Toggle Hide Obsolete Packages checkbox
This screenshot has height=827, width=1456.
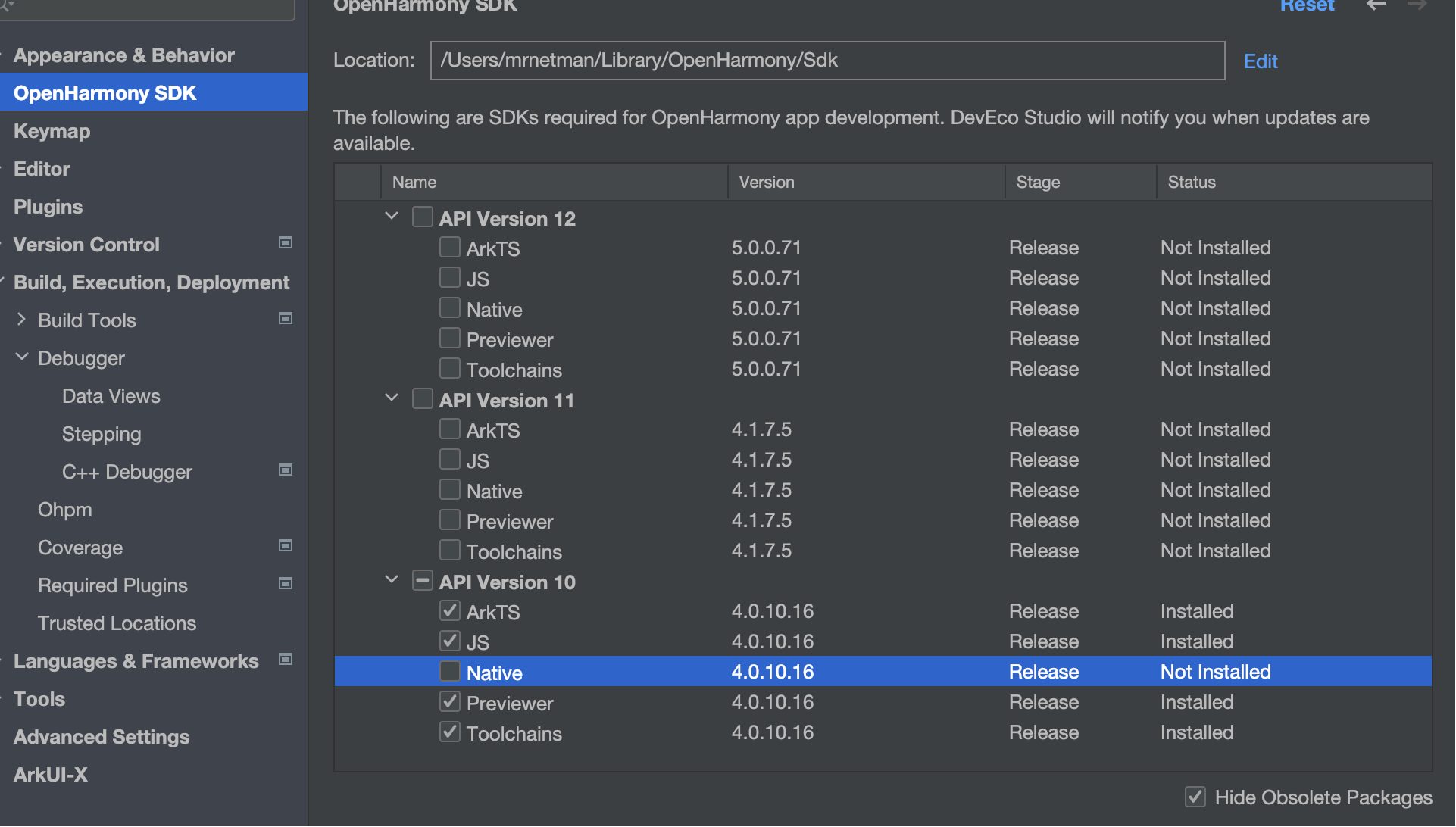click(1195, 797)
